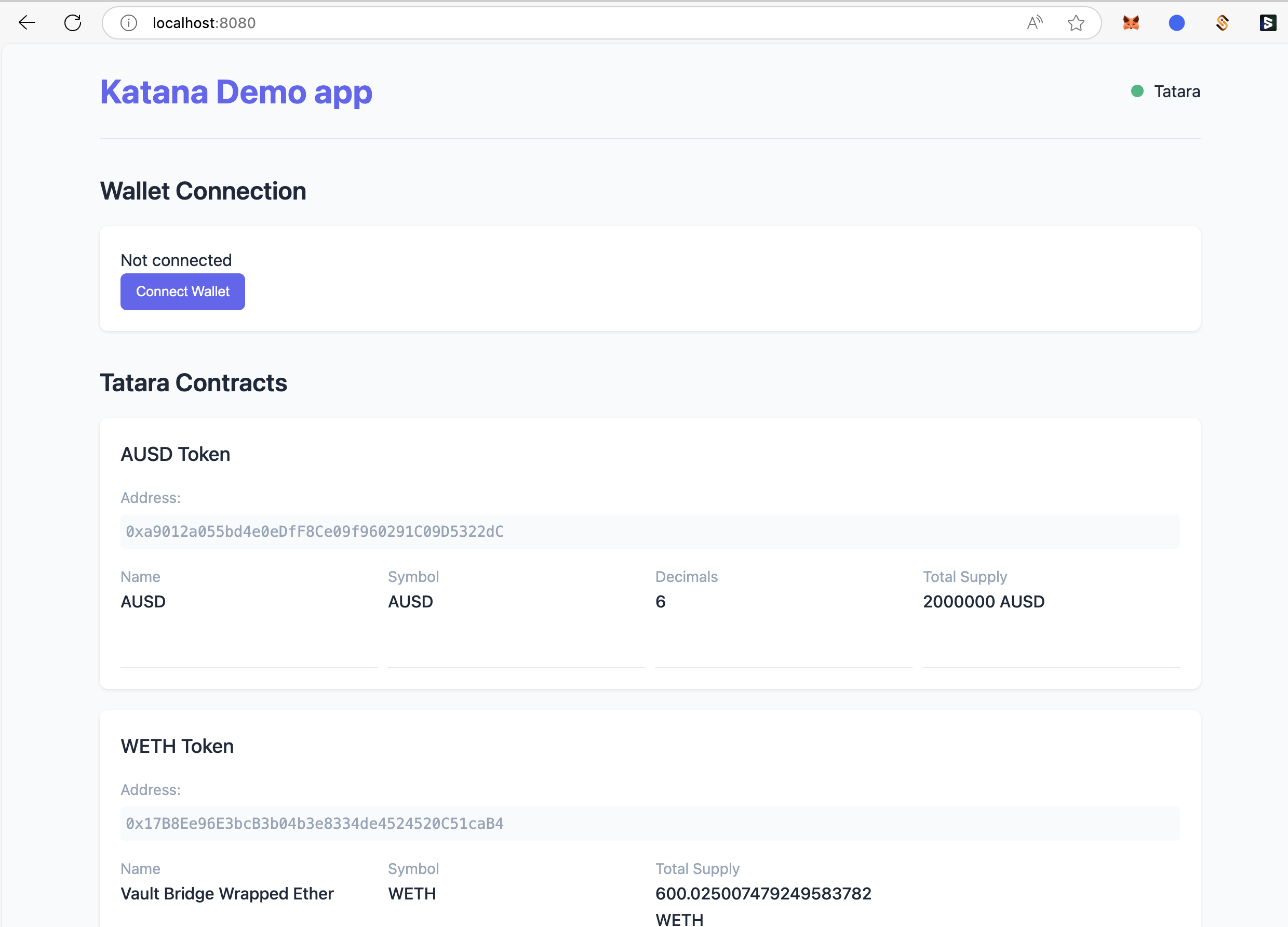The width and height of the screenshot is (1288, 927).
Task: Click the AUSD Token section title
Action: (x=175, y=454)
